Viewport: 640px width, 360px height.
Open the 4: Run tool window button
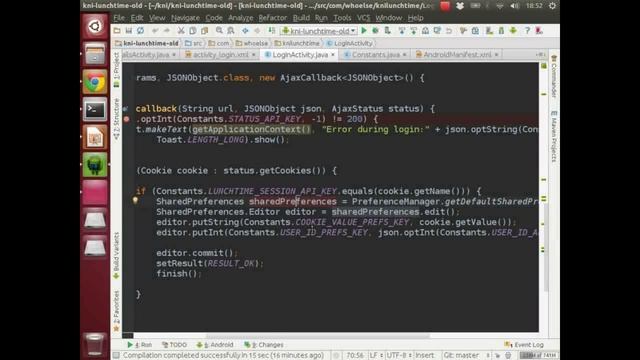(140, 344)
